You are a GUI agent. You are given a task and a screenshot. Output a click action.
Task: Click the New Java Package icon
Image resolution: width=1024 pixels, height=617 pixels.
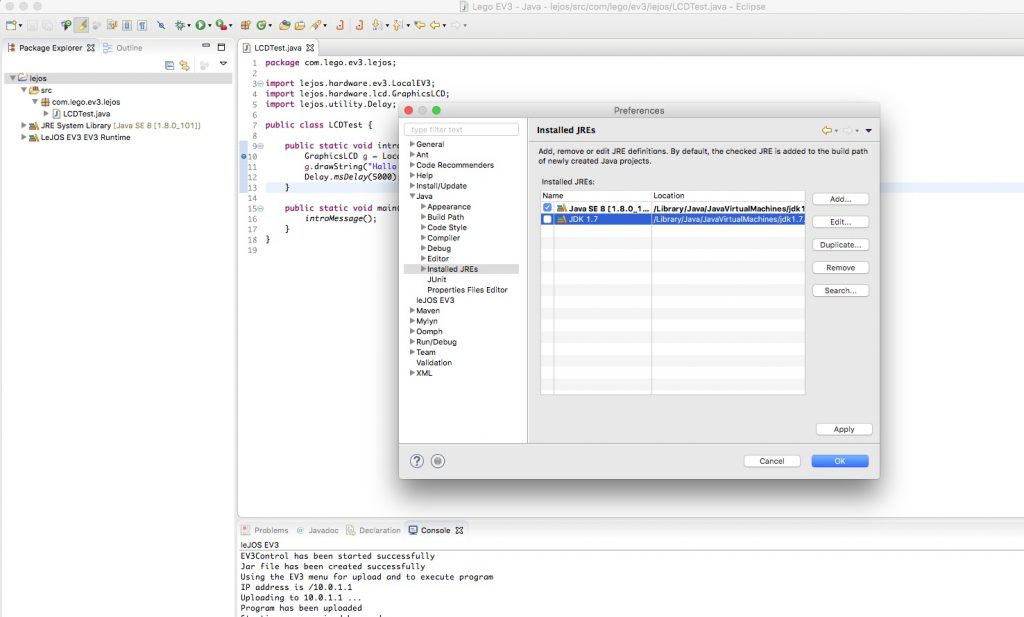[x=246, y=25]
